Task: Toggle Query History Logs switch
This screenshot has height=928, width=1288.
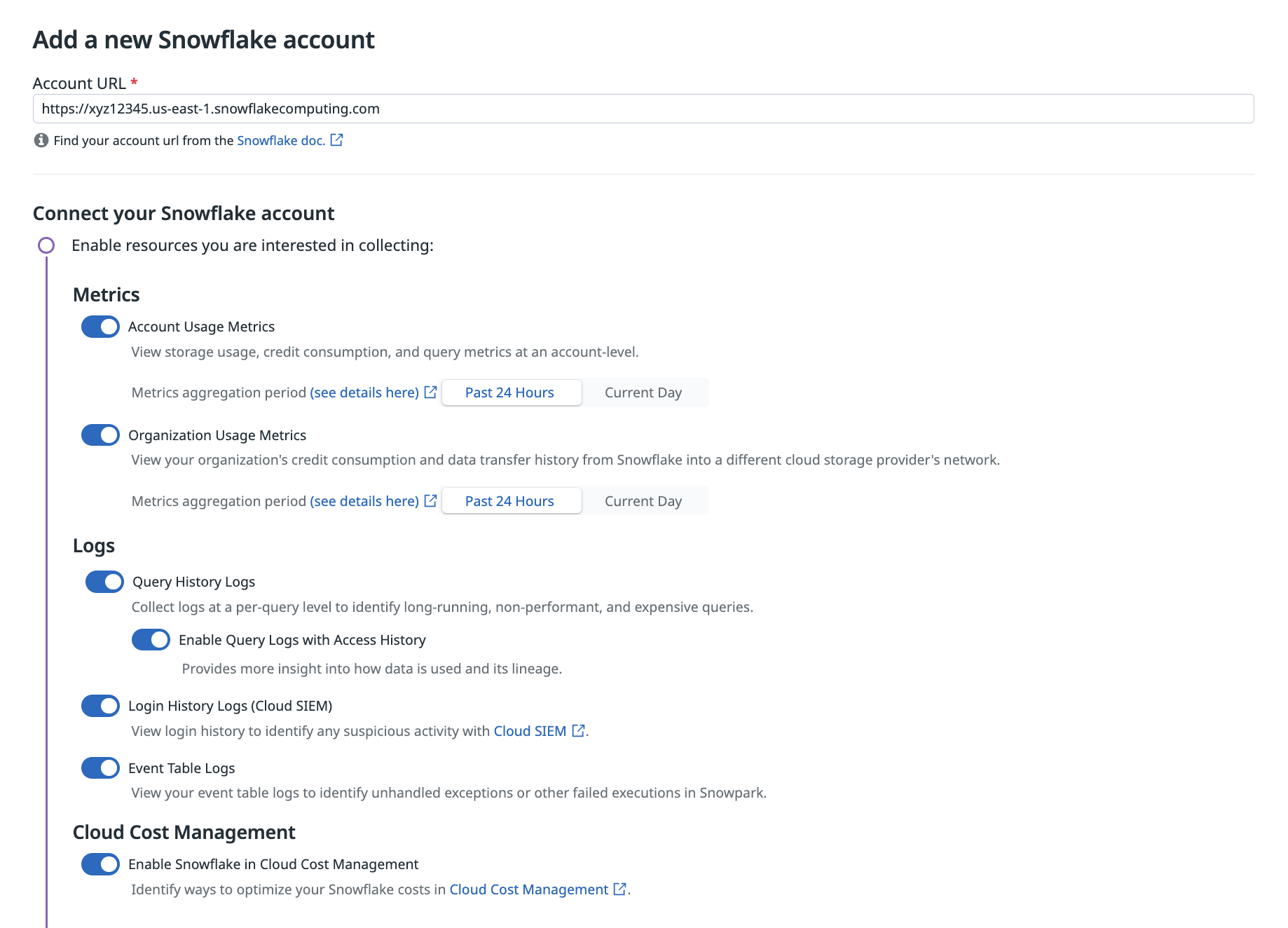Action: point(104,582)
